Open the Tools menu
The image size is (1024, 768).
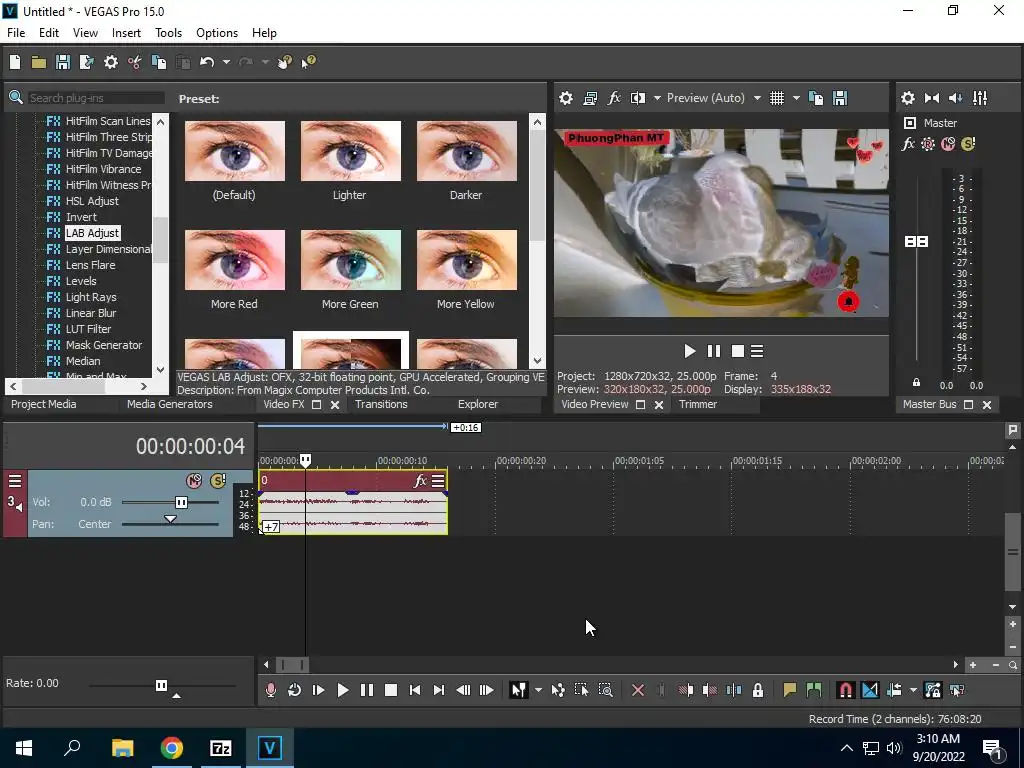pyautogui.click(x=168, y=33)
